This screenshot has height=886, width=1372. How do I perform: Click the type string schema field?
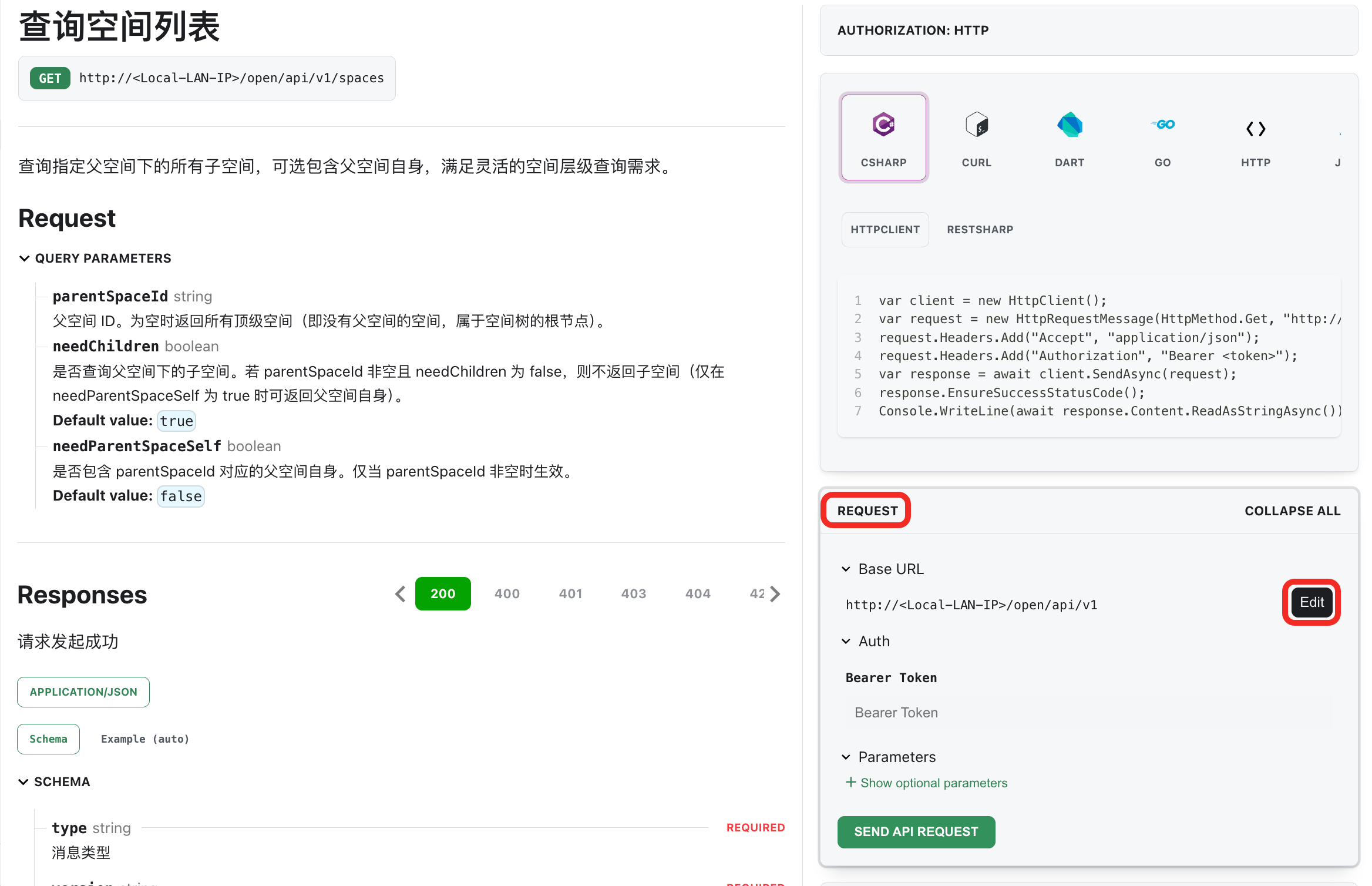(91, 828)
